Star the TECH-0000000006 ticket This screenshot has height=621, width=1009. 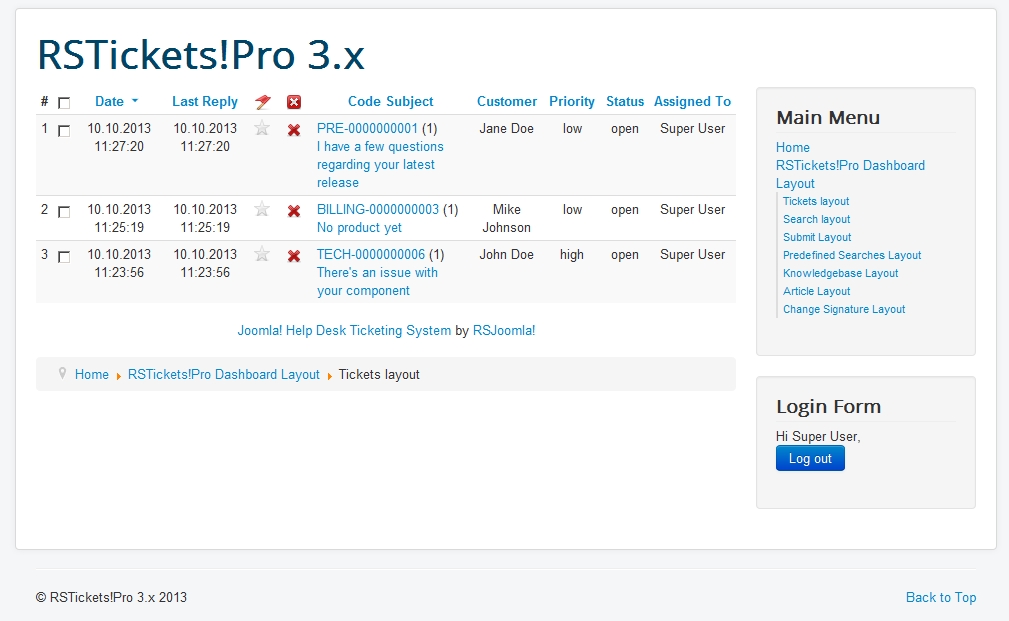[262, 254]
